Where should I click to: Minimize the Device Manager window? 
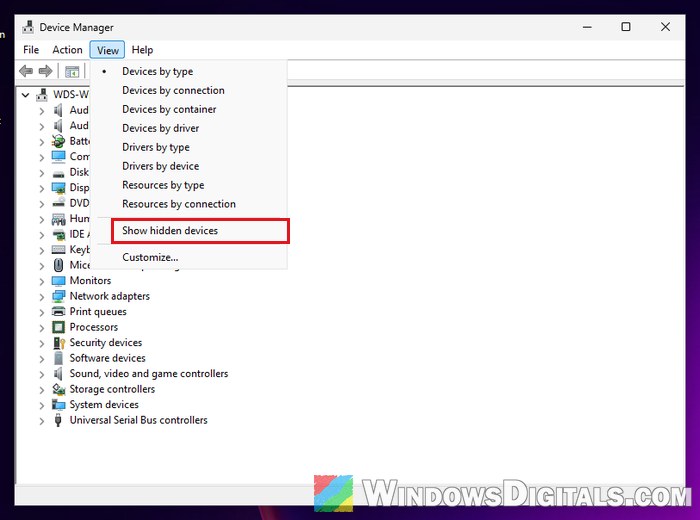(587, 27)
